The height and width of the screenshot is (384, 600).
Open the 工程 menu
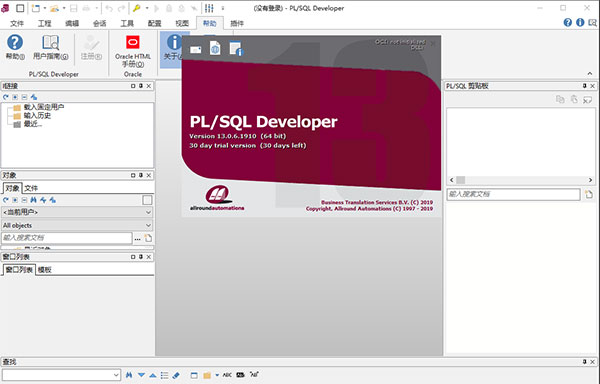click(x=44, y=23)
